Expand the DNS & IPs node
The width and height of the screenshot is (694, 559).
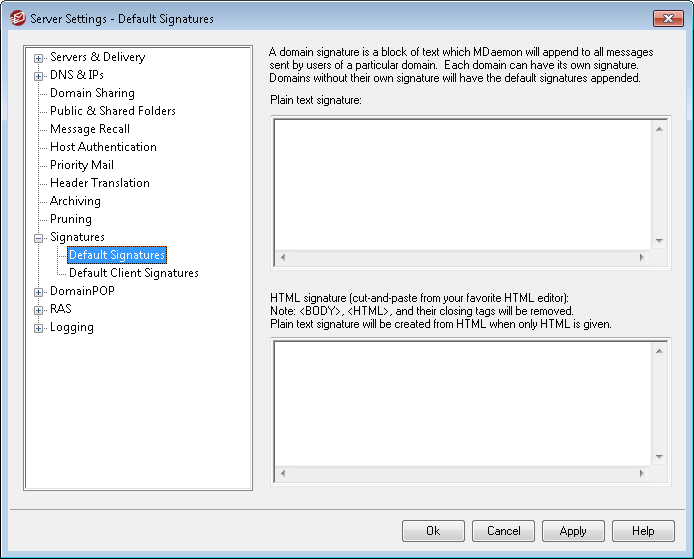[39, 76]
